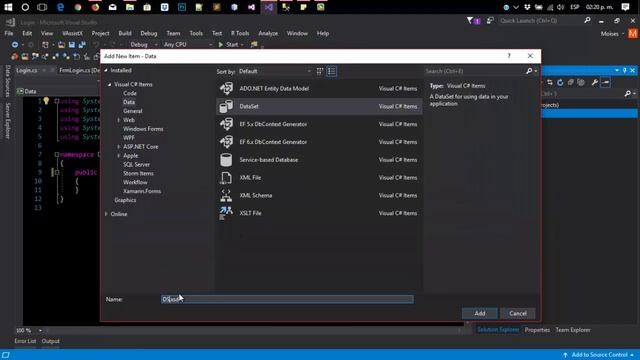Click the Quick Launch search icon
The height and width of the screenshot is (360, 640).
pos(587,20)
